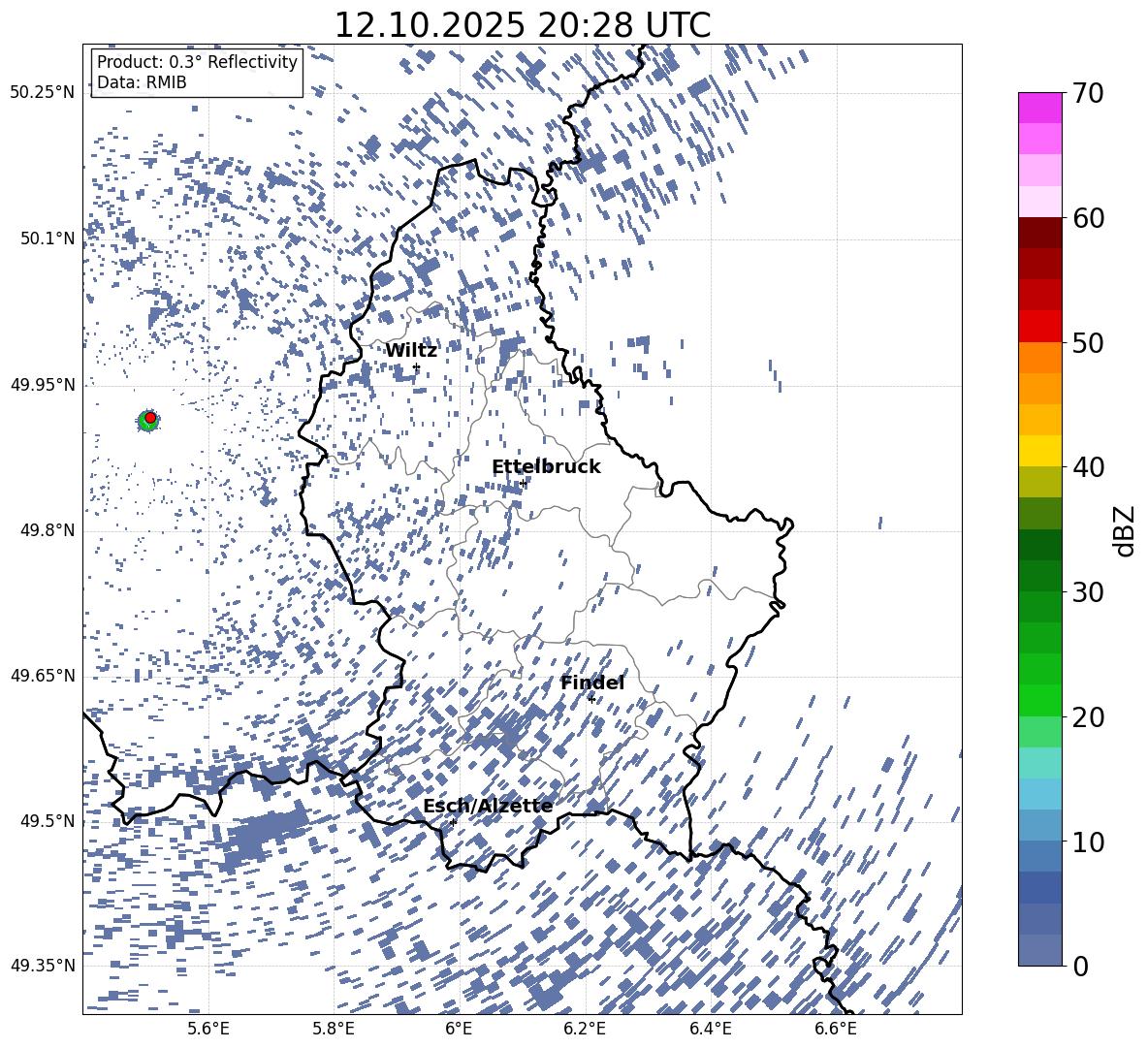This screenshot has width=1148, height=1048.
Task: Click the 49.8°N latitude label
Action: (x=48, y=530)
